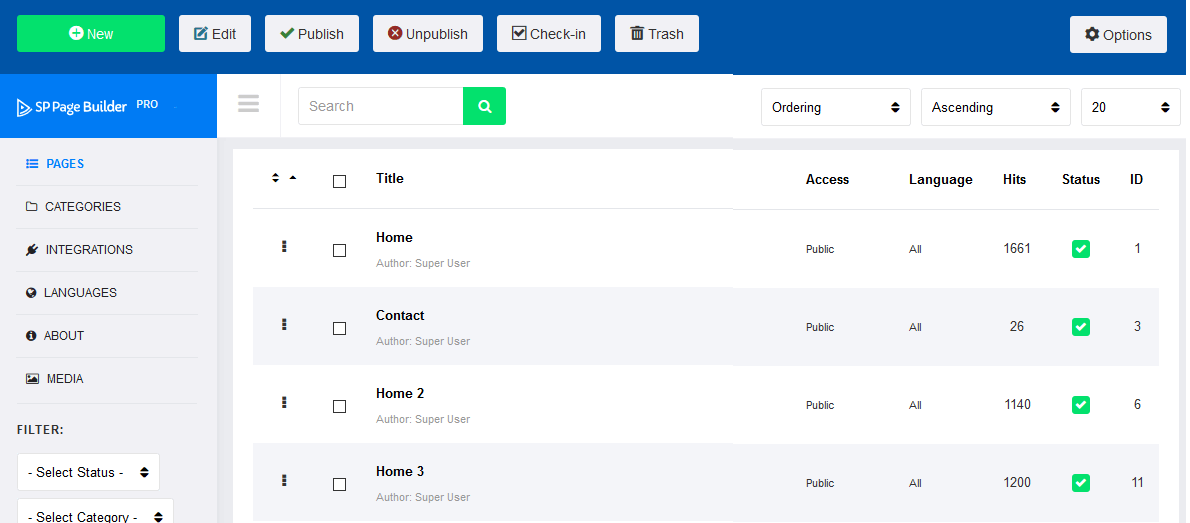Open the Contact page title link
The image size is (1190, 523).
click(x=400, y=315)
